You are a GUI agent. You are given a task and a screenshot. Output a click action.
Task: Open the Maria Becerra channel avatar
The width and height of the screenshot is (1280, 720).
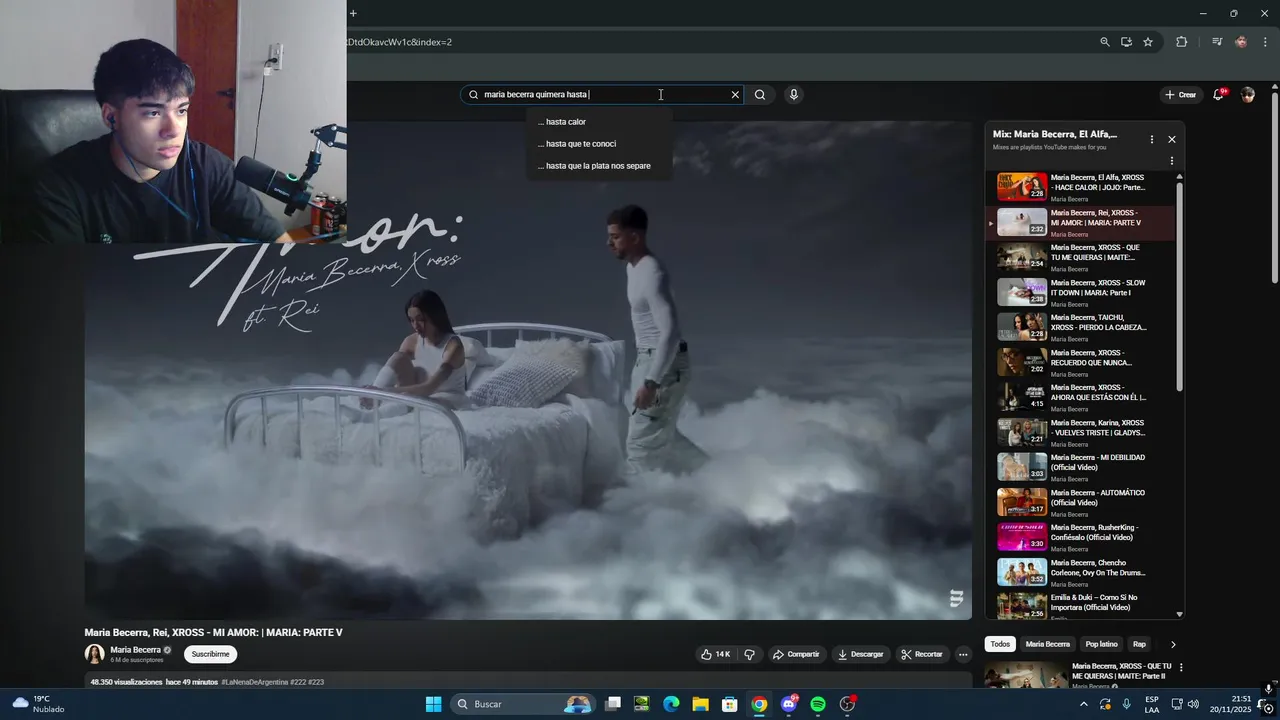pos(94,654)
